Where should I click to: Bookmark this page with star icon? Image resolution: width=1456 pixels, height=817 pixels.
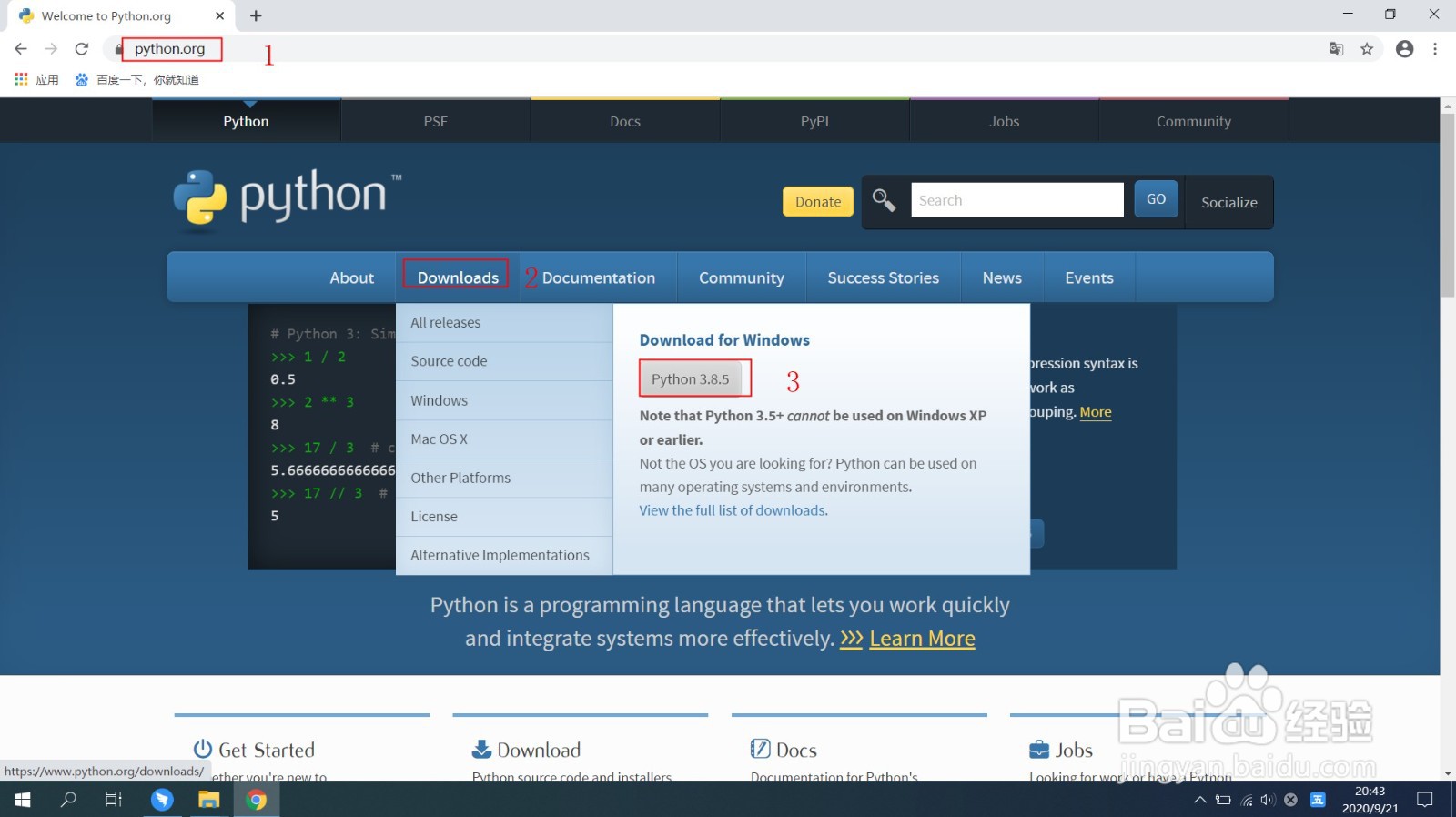click(1367, 49)
